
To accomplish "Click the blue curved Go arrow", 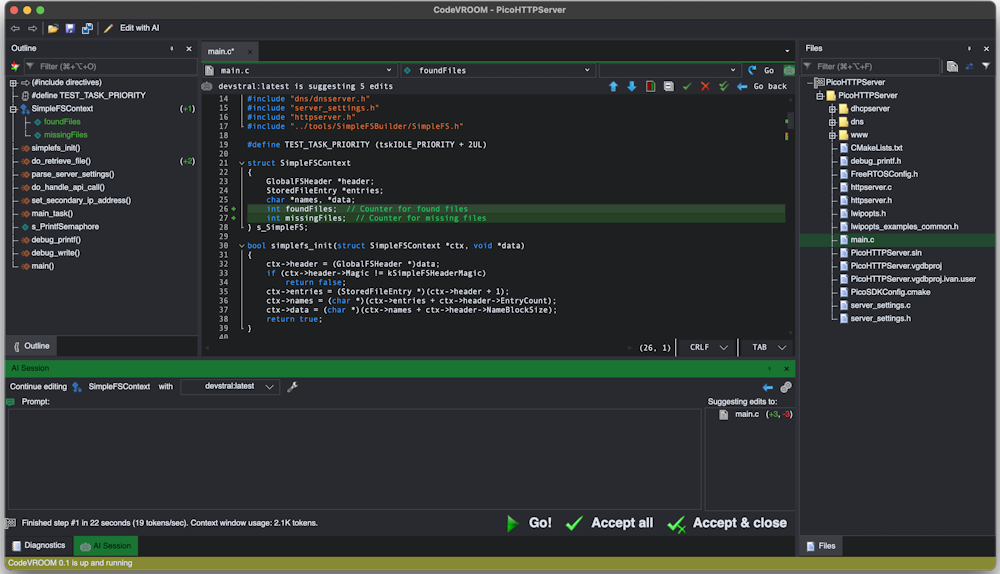I will 753,70.
